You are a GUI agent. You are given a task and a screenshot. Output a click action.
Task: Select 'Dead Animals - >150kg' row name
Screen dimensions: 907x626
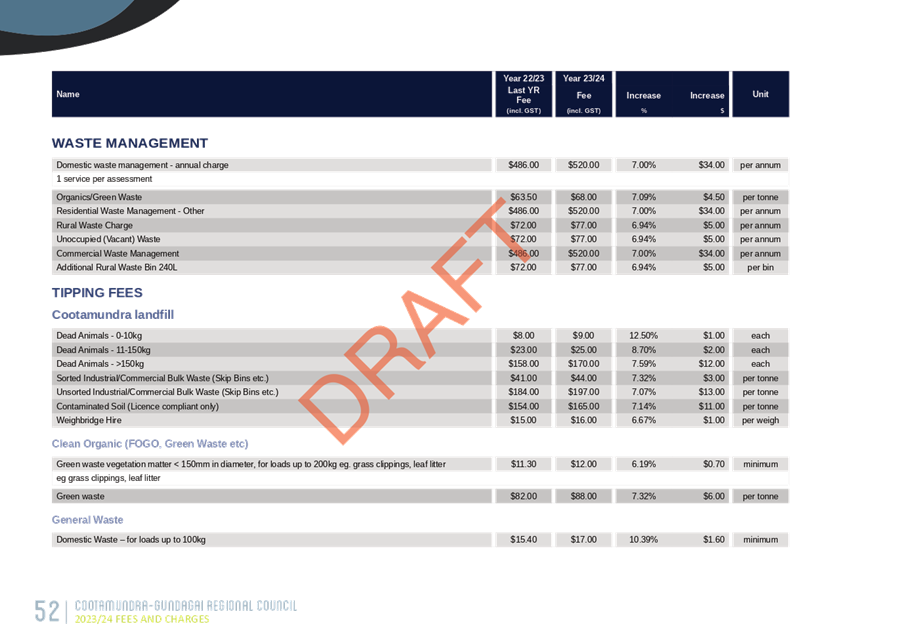click(100, 364)
